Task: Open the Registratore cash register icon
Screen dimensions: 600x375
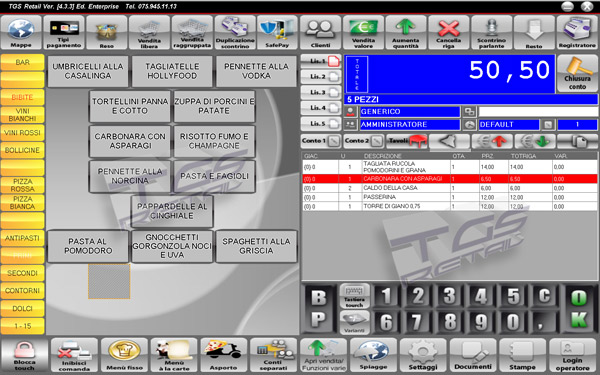Action: (x=577, y=33)
